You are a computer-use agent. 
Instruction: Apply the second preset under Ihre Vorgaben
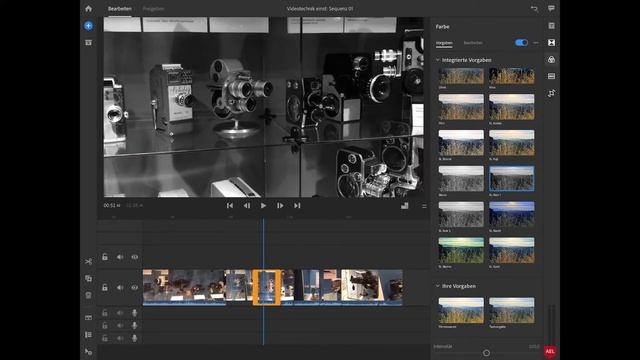(511, 310)
